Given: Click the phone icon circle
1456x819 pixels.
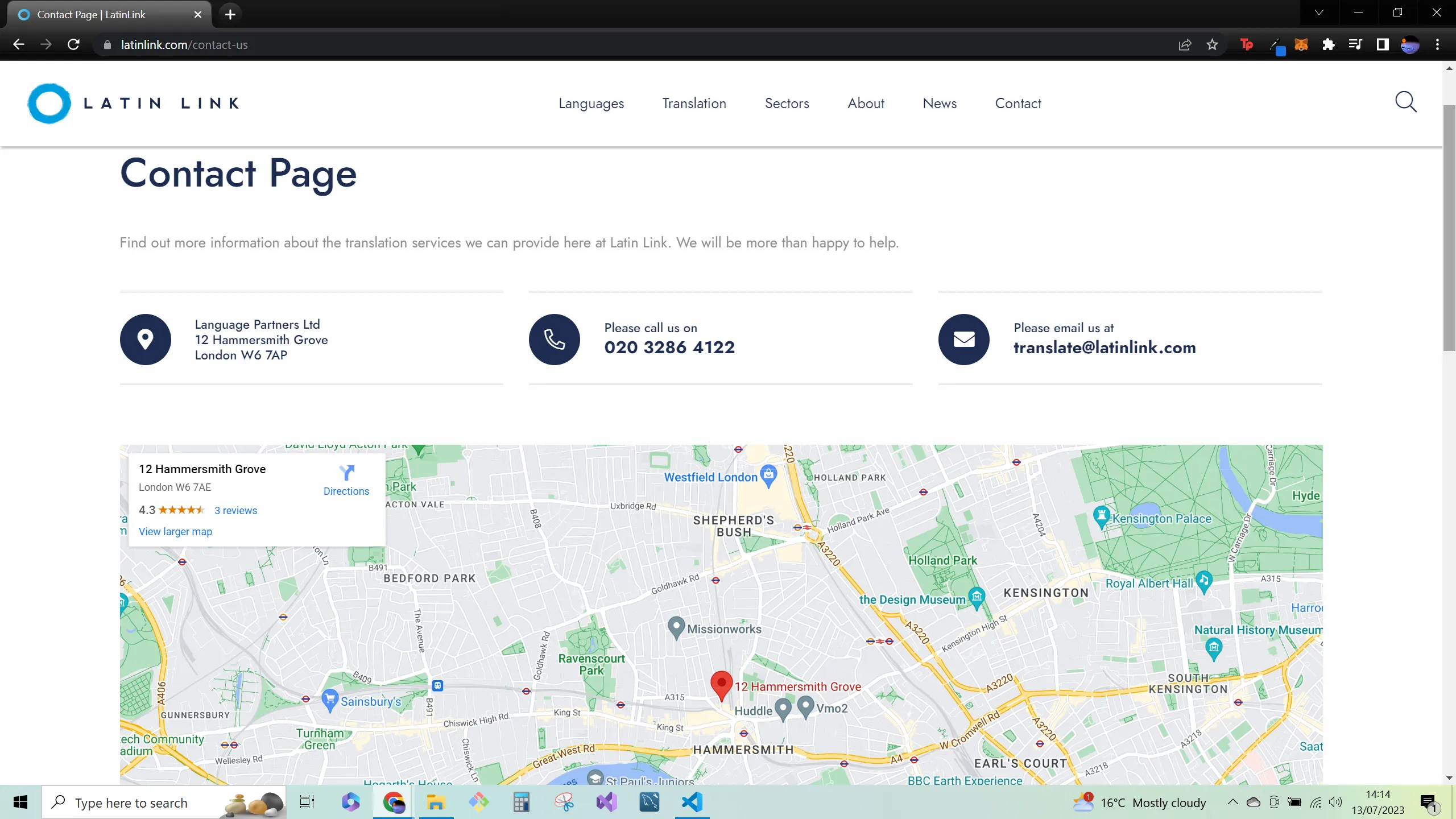Looking at the screenshot, I should [x=554, y=340].
